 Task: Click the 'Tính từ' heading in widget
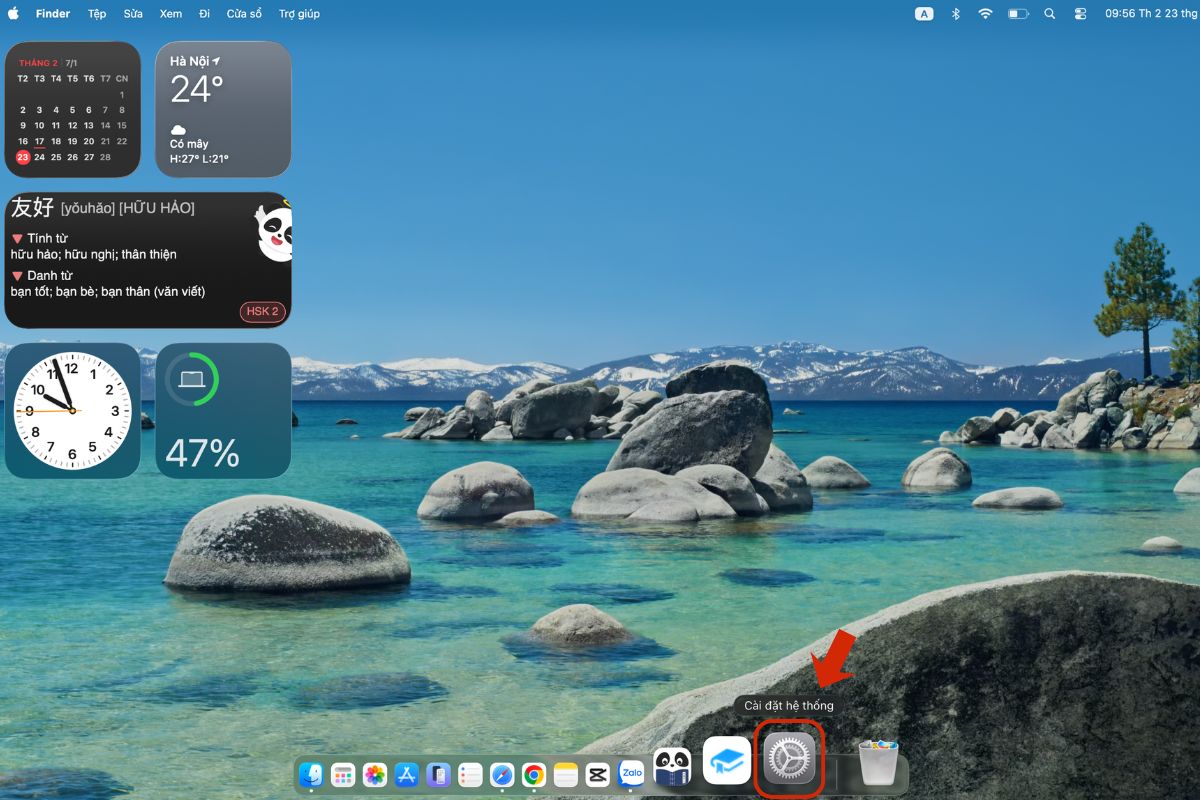coord(46,238)
